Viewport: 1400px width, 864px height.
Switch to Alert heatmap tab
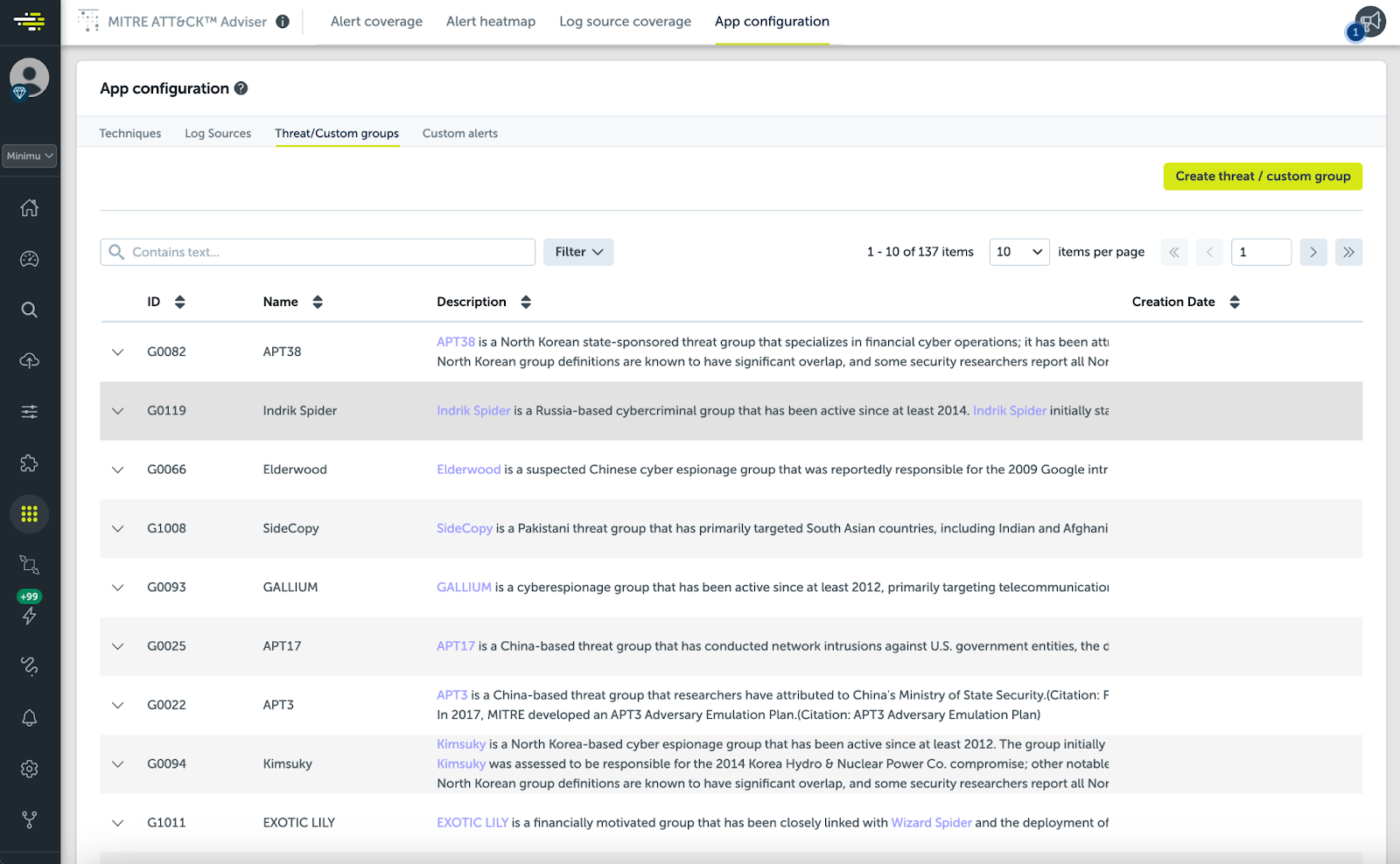tap(491, 21)
